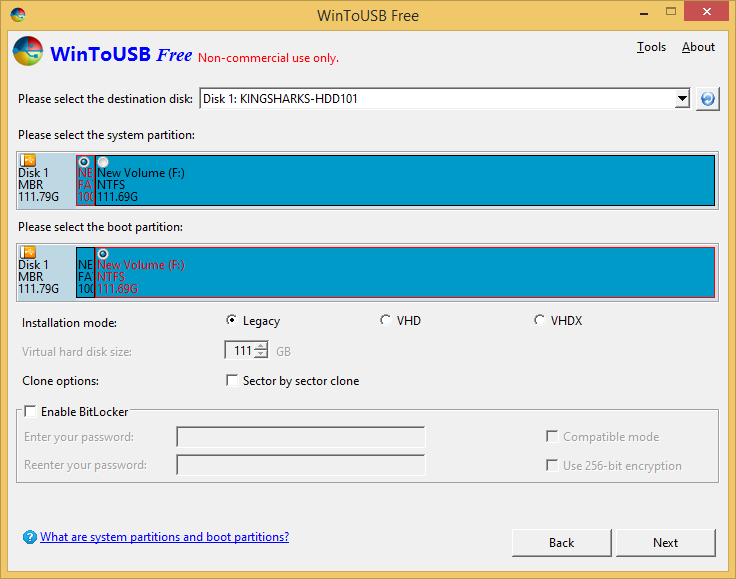Decrease virtual hard disk size stepper
This screenshot has height=579, width=736.
coord(261,354)
